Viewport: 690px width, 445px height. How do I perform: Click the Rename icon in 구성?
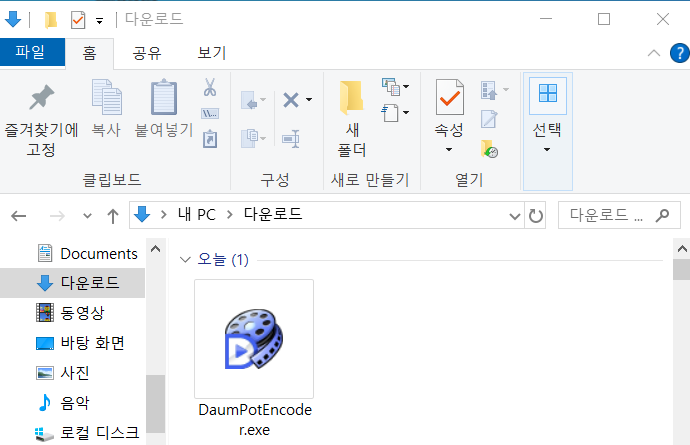click(x=291, y=139)
